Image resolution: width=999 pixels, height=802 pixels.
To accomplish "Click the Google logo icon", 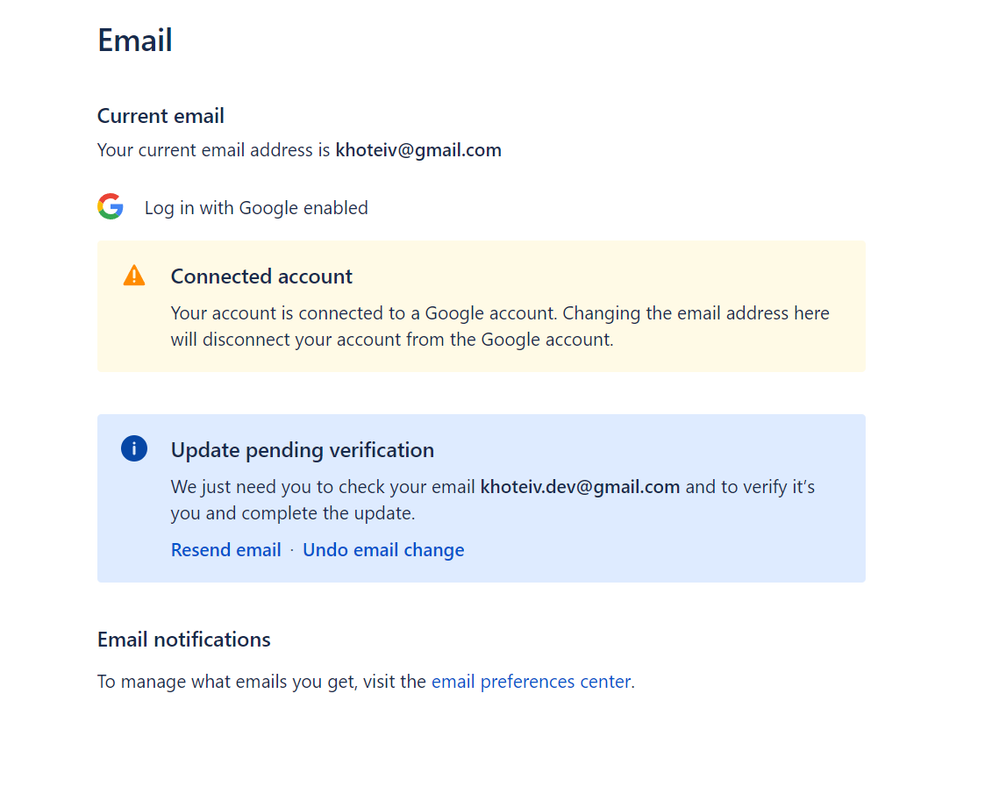I will pos(110,206).
